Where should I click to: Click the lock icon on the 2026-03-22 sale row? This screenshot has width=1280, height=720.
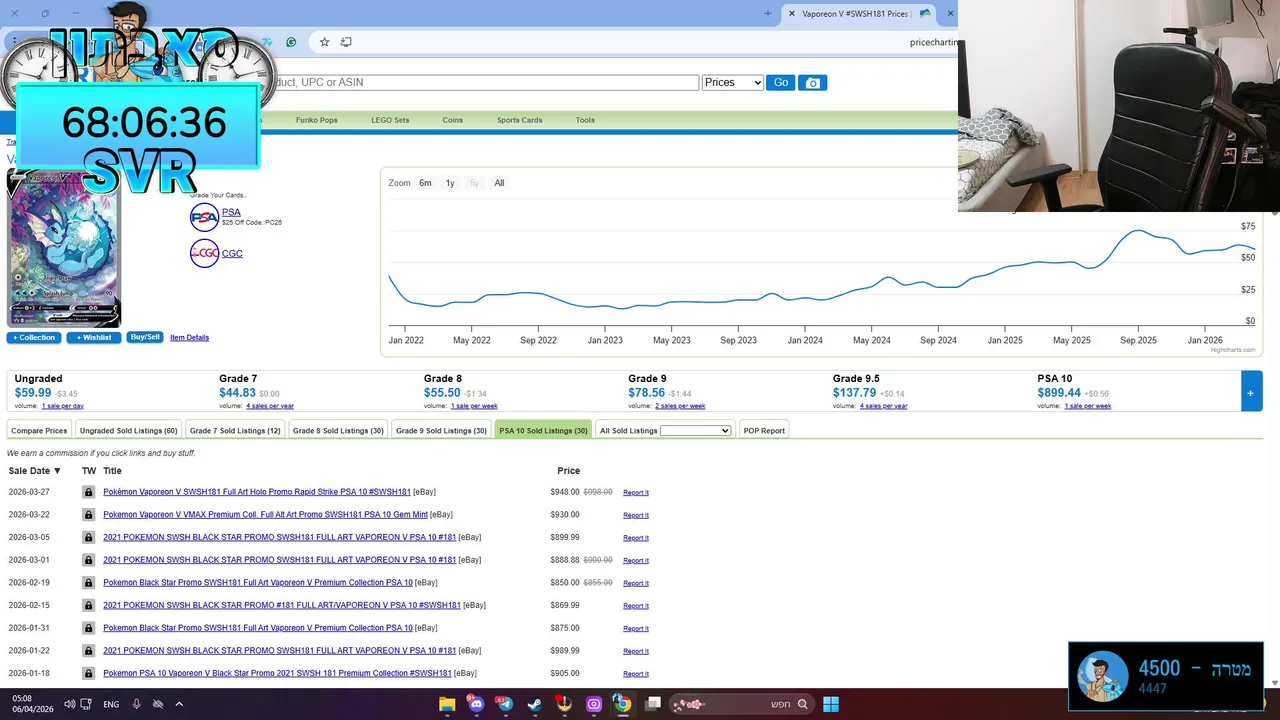(89, 515)
